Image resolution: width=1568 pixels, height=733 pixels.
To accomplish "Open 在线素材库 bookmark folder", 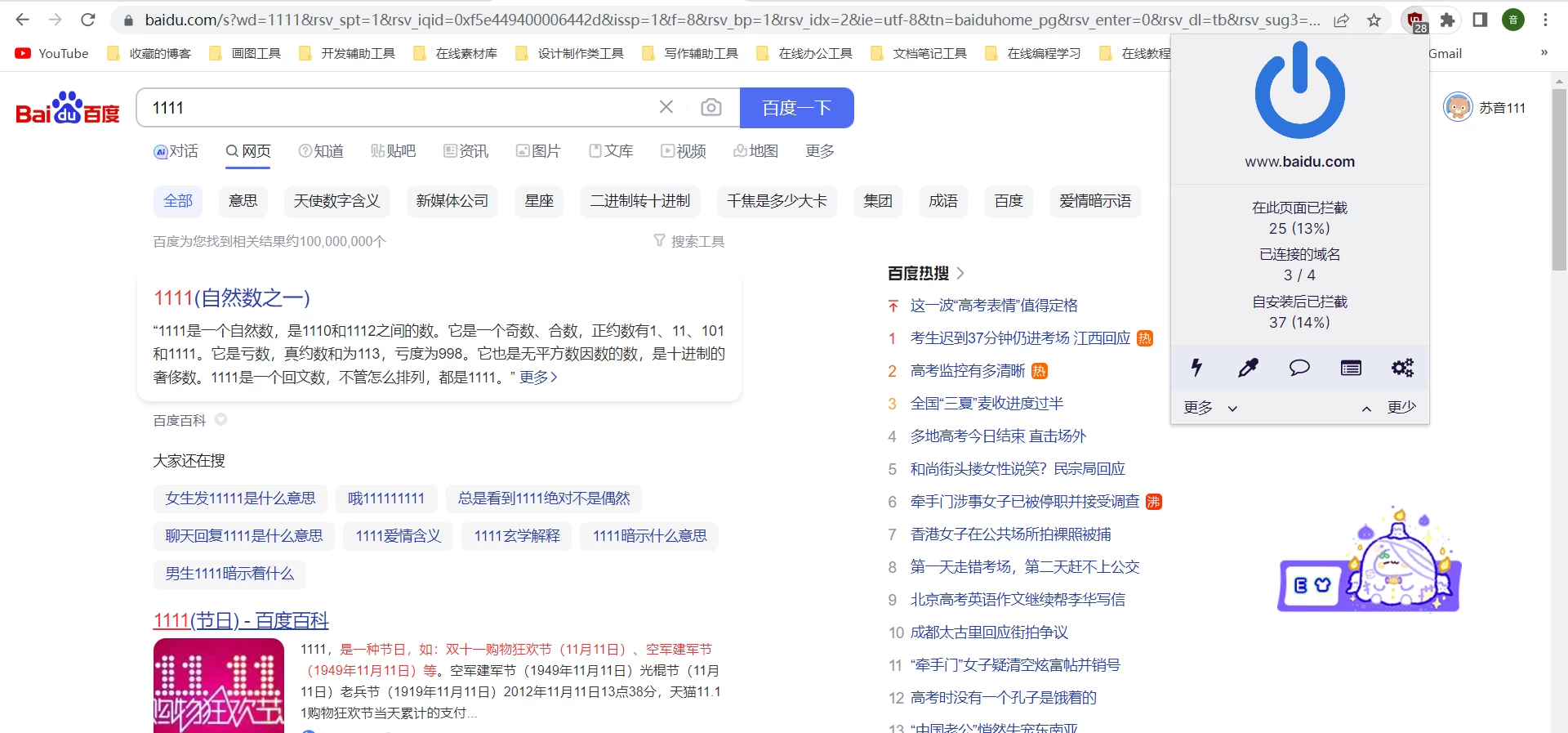I will pos(456,53).
